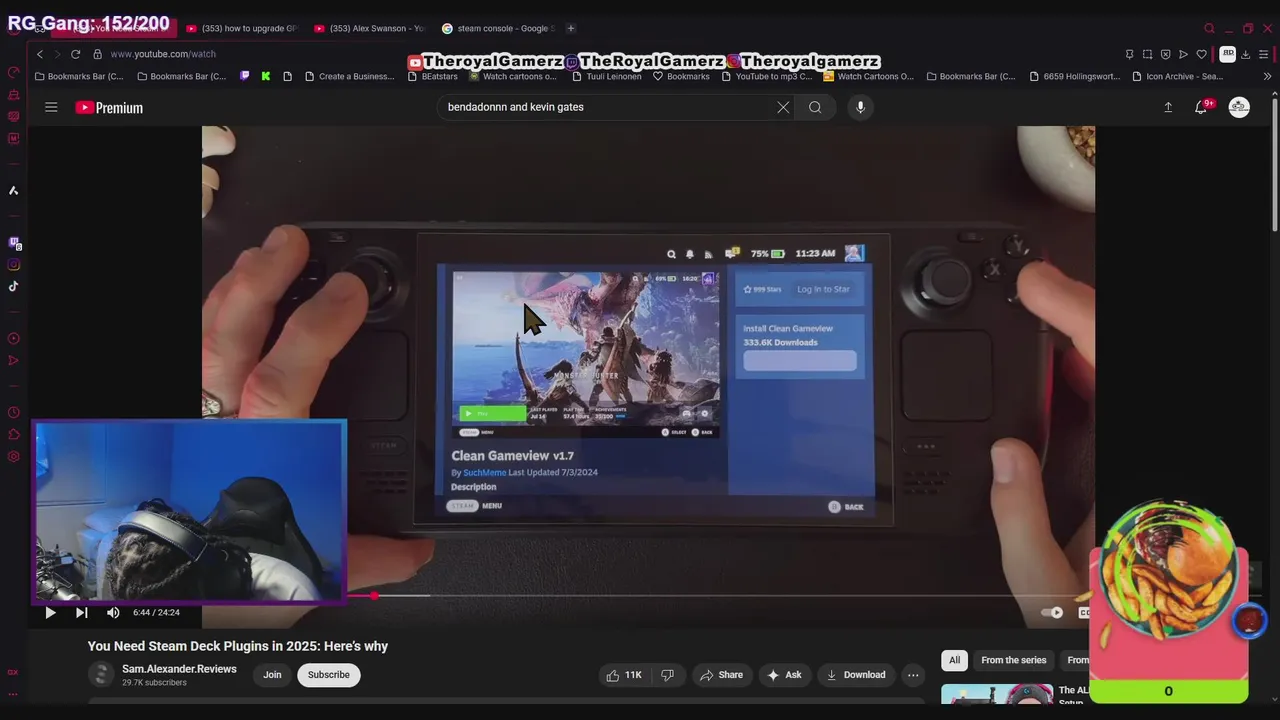
Task: Click the www.youtube.com/watch address bar
Action: [x=163, y=54]
